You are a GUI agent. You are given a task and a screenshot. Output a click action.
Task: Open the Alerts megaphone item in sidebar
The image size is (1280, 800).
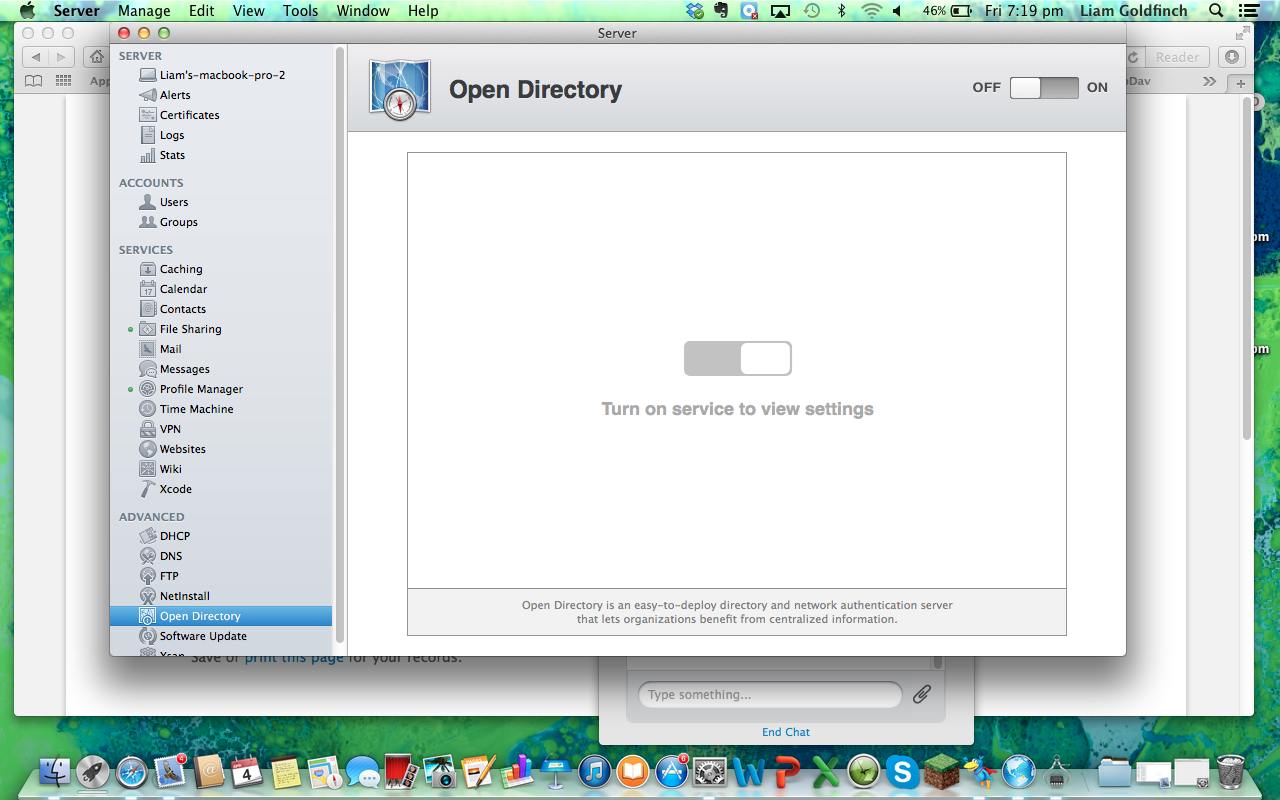[x=148, y=95]
